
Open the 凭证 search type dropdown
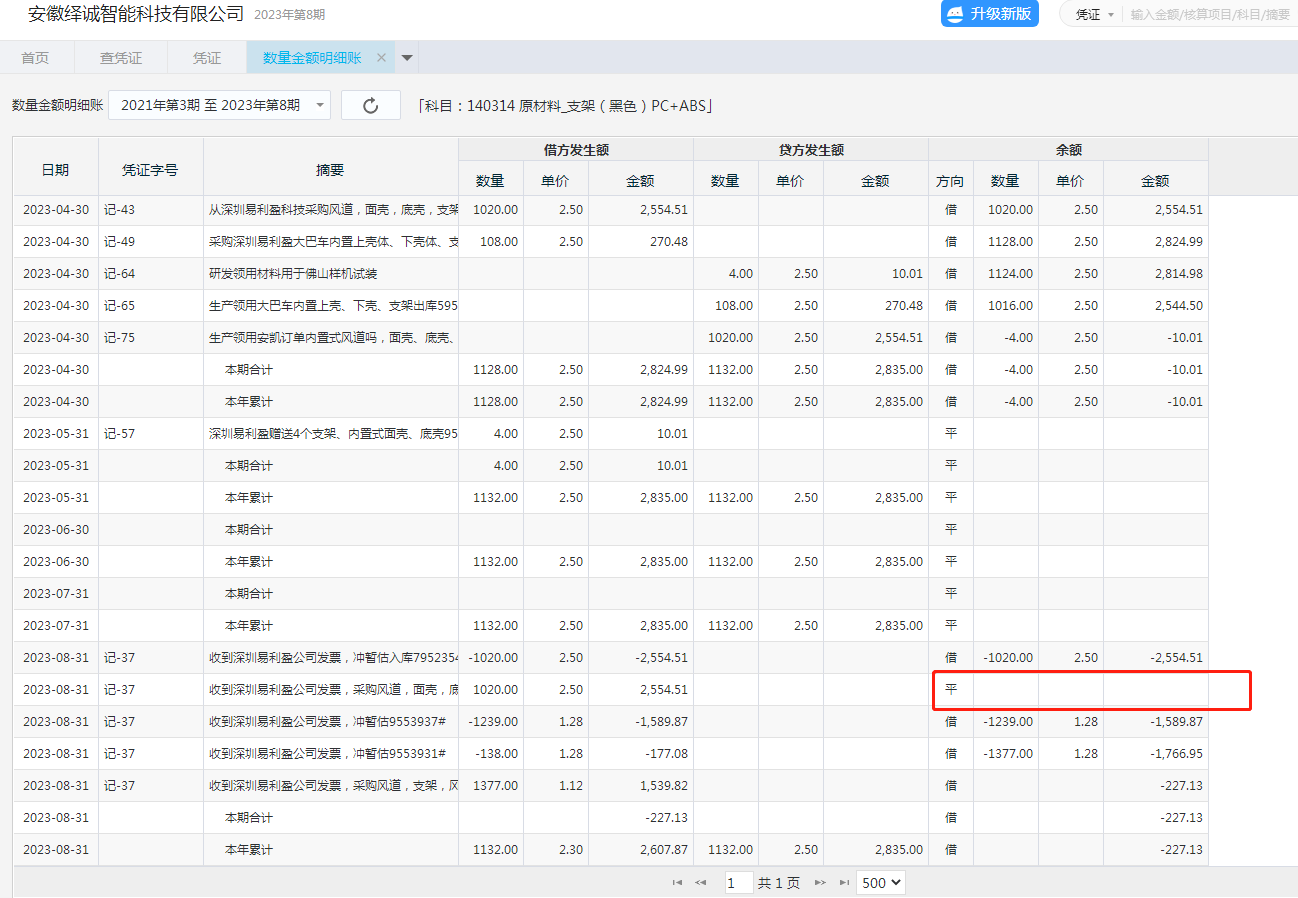pyautogui.click(x=1094, y=15)
